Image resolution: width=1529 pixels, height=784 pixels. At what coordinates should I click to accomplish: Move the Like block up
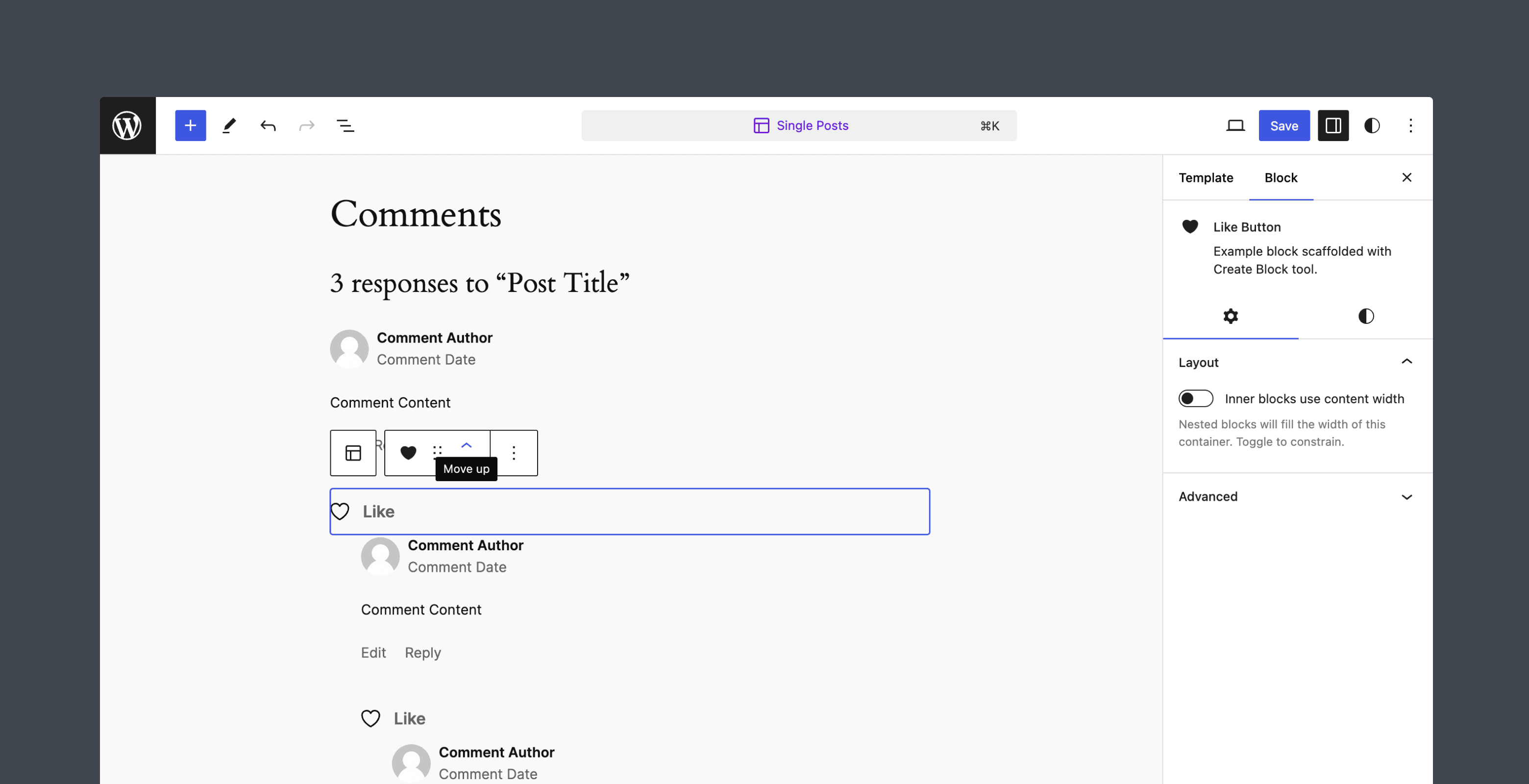point(467,445)
